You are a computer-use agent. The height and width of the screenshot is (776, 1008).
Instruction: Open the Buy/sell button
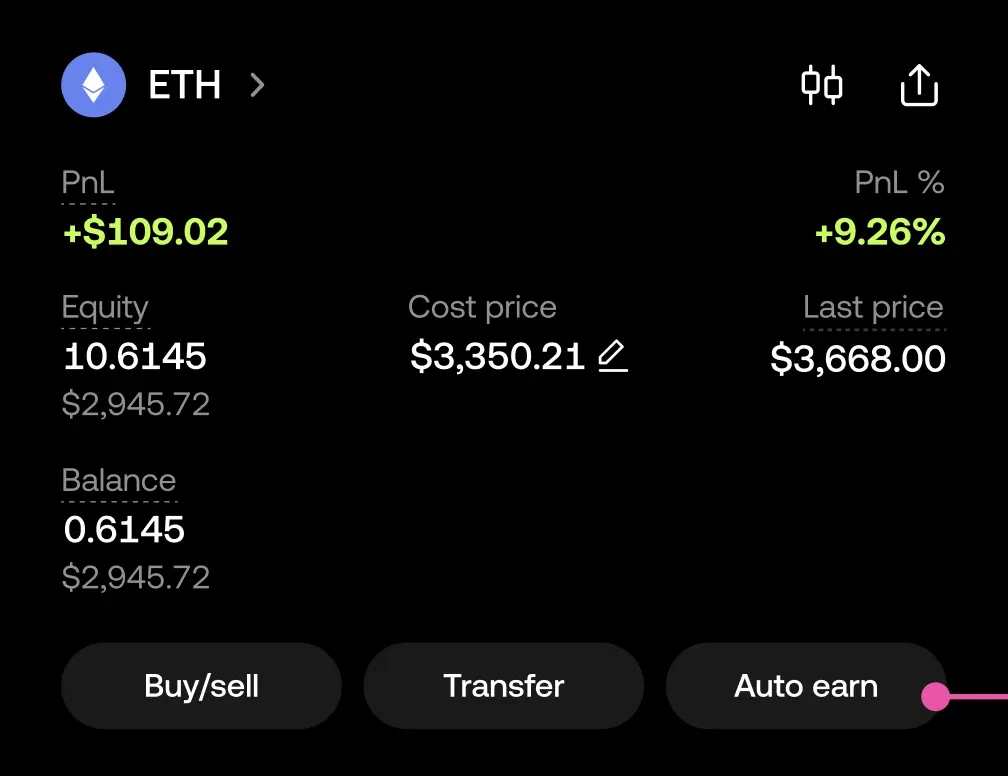pyautogui.click(x=201, y=686)
